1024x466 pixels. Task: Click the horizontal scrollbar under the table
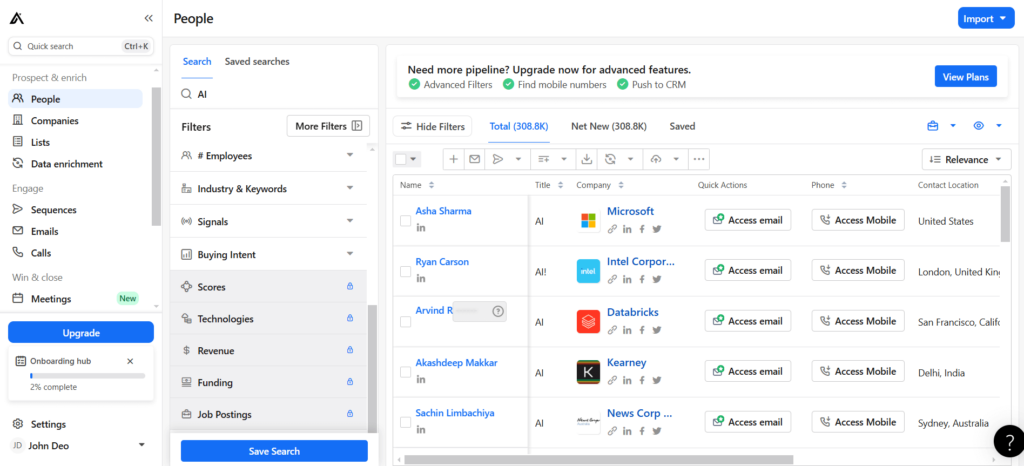pyautogui.click(x=600, y=460)
